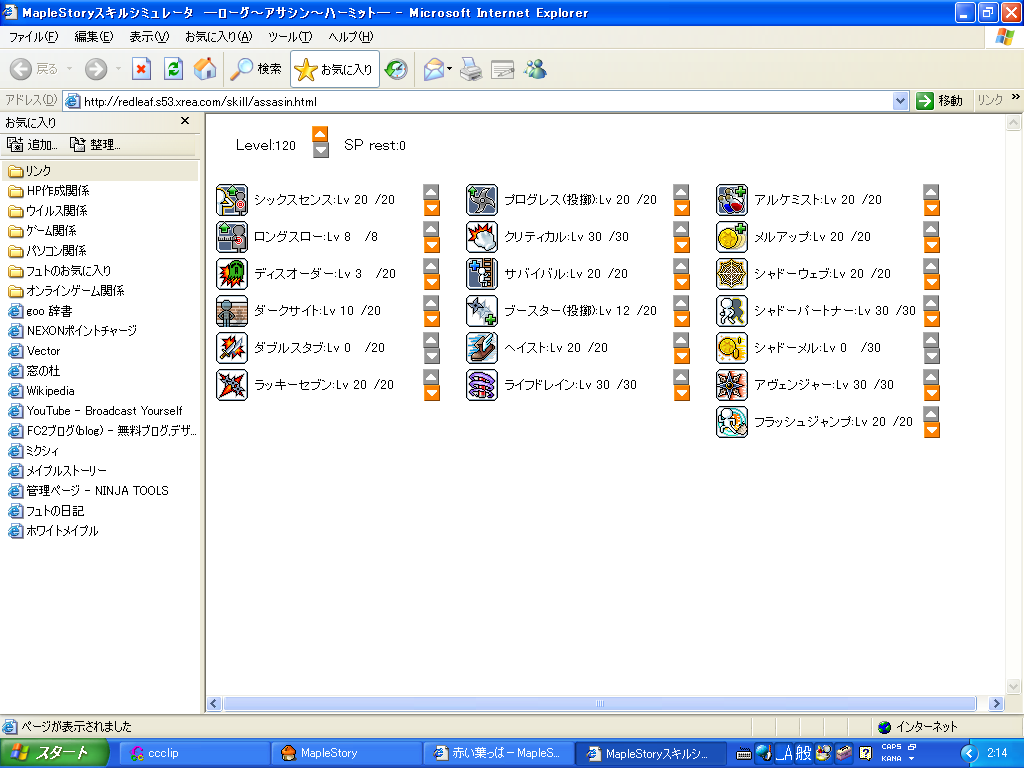Toggle the お気に入り favorites toolbar button

[334, 69]
